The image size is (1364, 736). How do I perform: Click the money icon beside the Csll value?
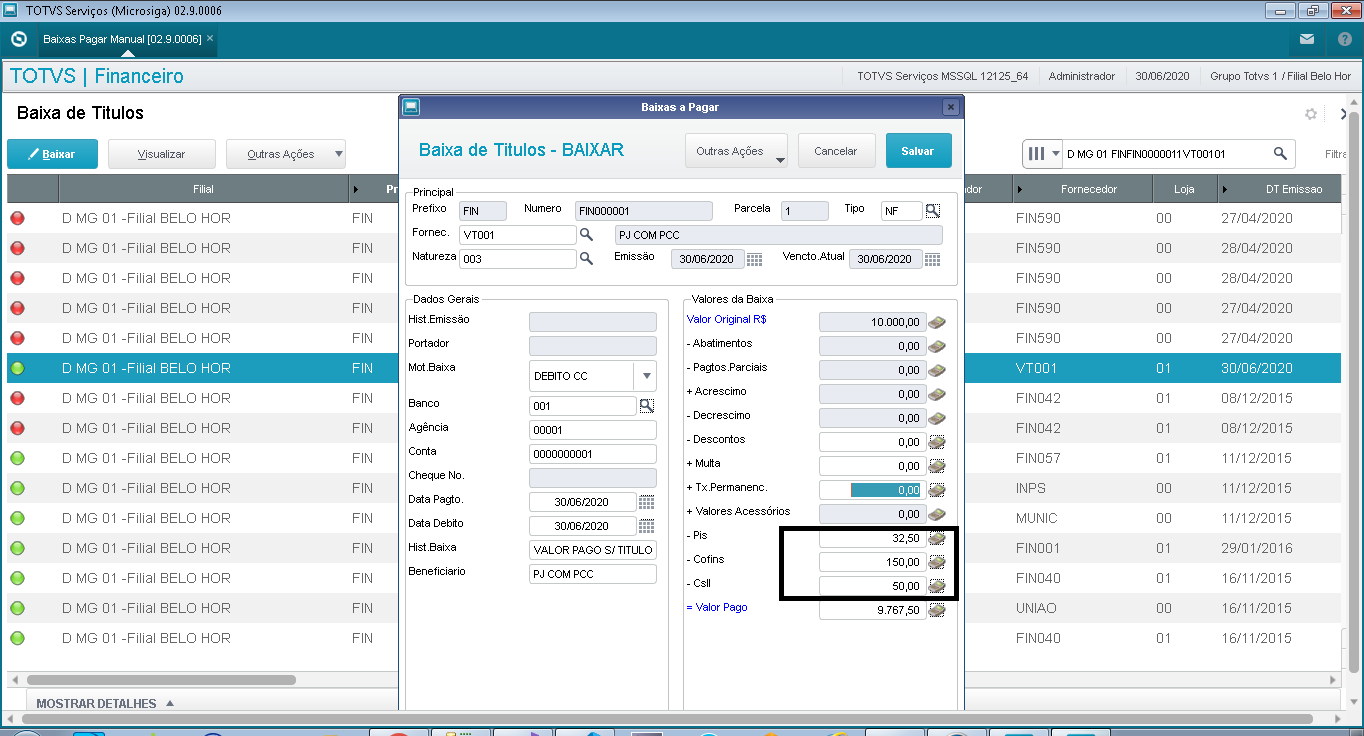936,586
